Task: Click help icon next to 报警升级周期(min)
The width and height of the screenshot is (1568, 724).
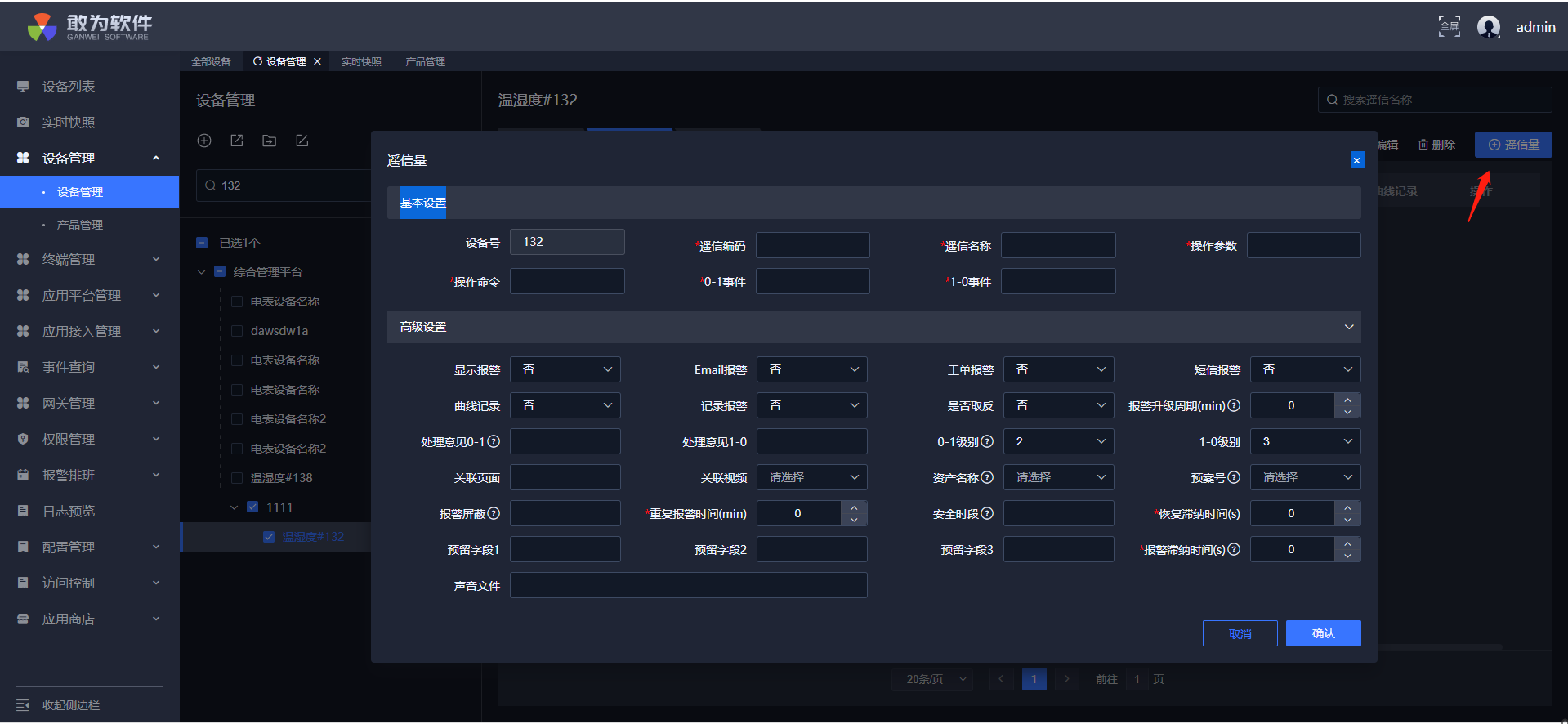Action: (x=1234, y=405)
